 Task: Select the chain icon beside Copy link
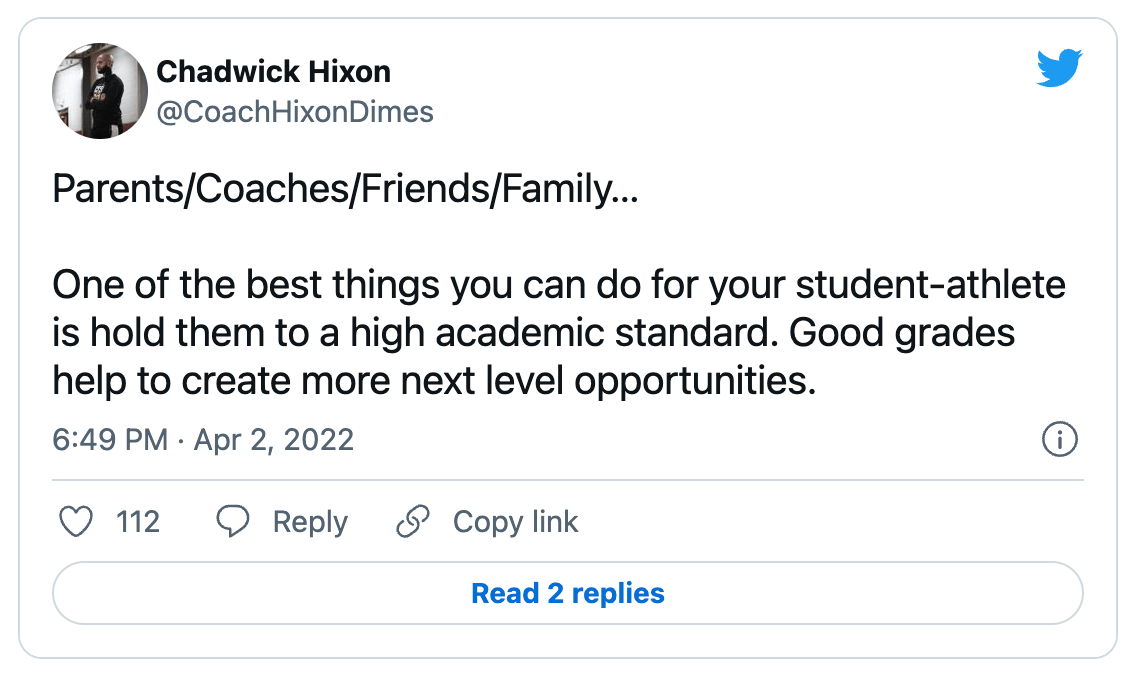click(413, 521)
